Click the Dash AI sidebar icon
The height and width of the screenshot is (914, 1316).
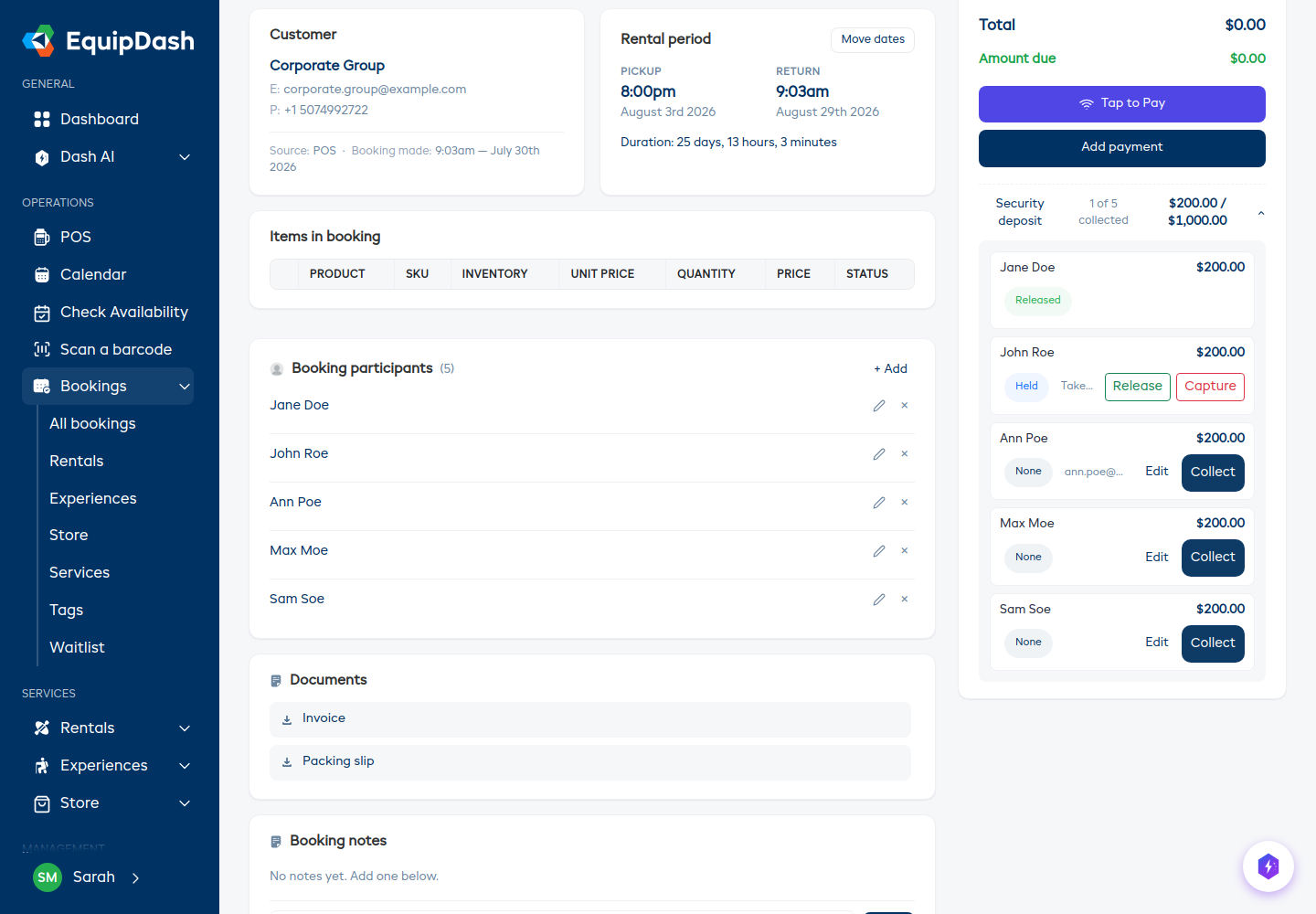42,157
